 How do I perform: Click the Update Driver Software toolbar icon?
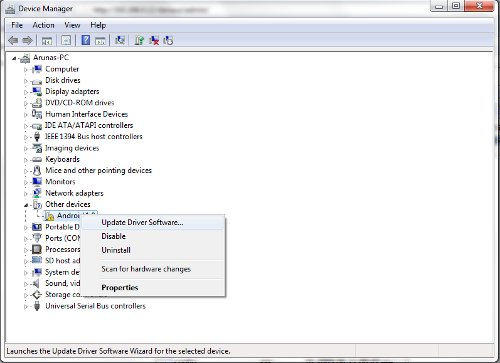(139, 40)
